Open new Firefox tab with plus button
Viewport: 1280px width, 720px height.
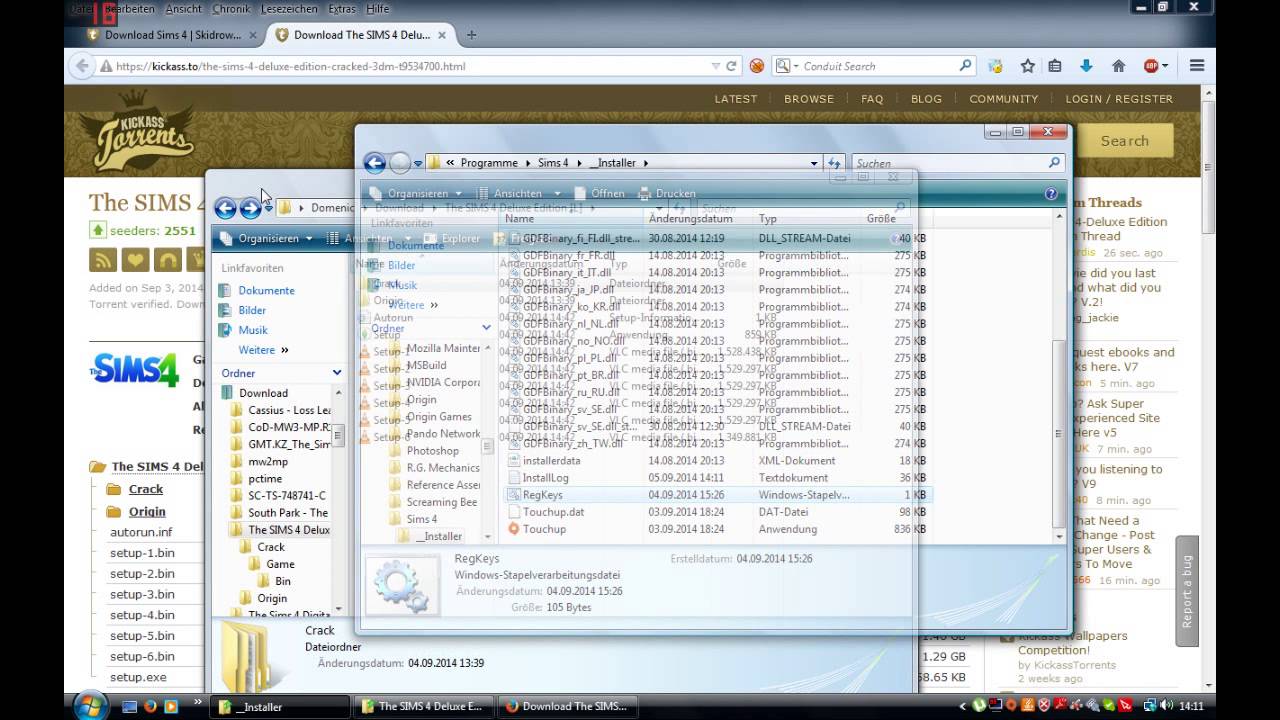[471, 34]
